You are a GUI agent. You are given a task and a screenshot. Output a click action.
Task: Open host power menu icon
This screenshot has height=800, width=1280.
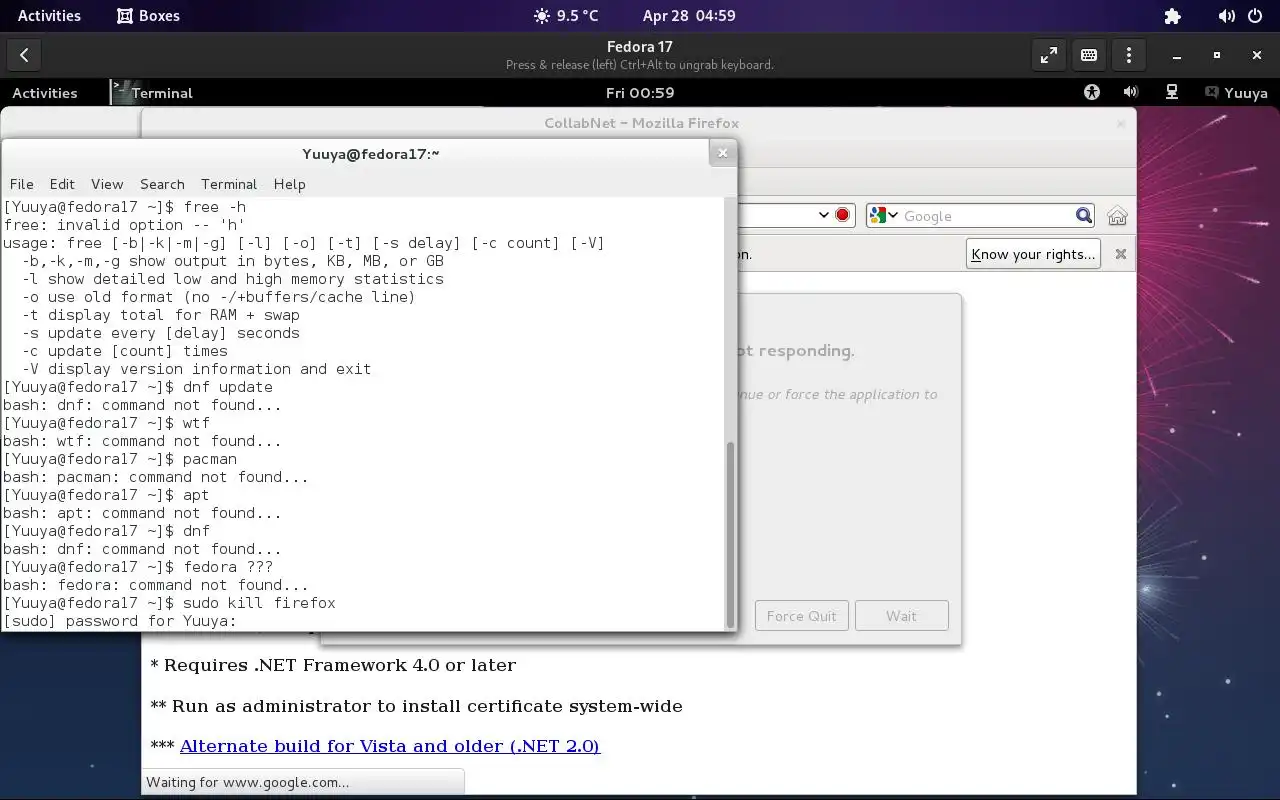tap(1255, 16)
